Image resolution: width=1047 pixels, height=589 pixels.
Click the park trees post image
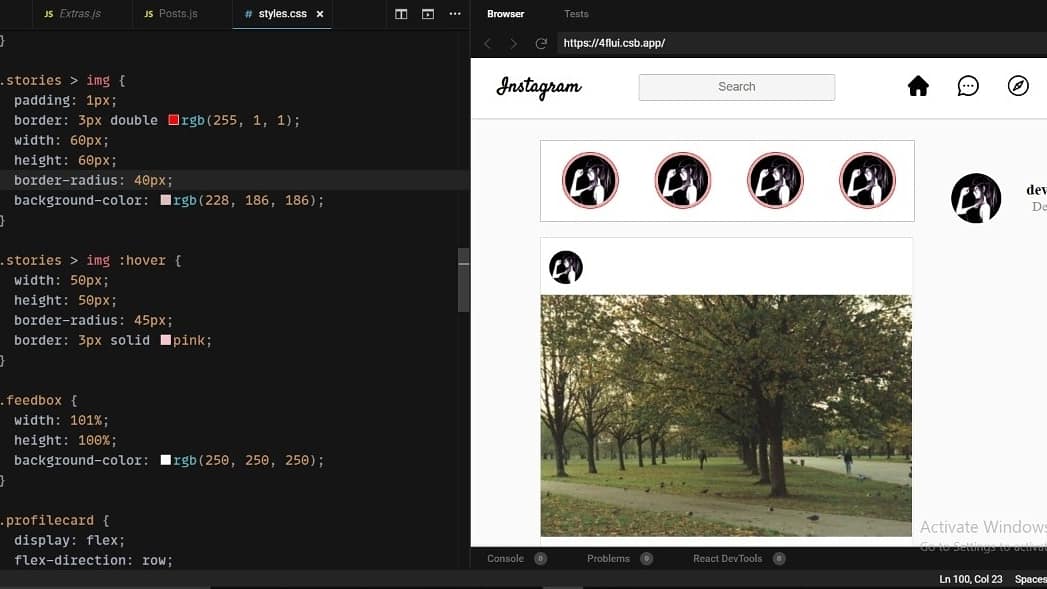pyautogui.click(x=726, y=415)
